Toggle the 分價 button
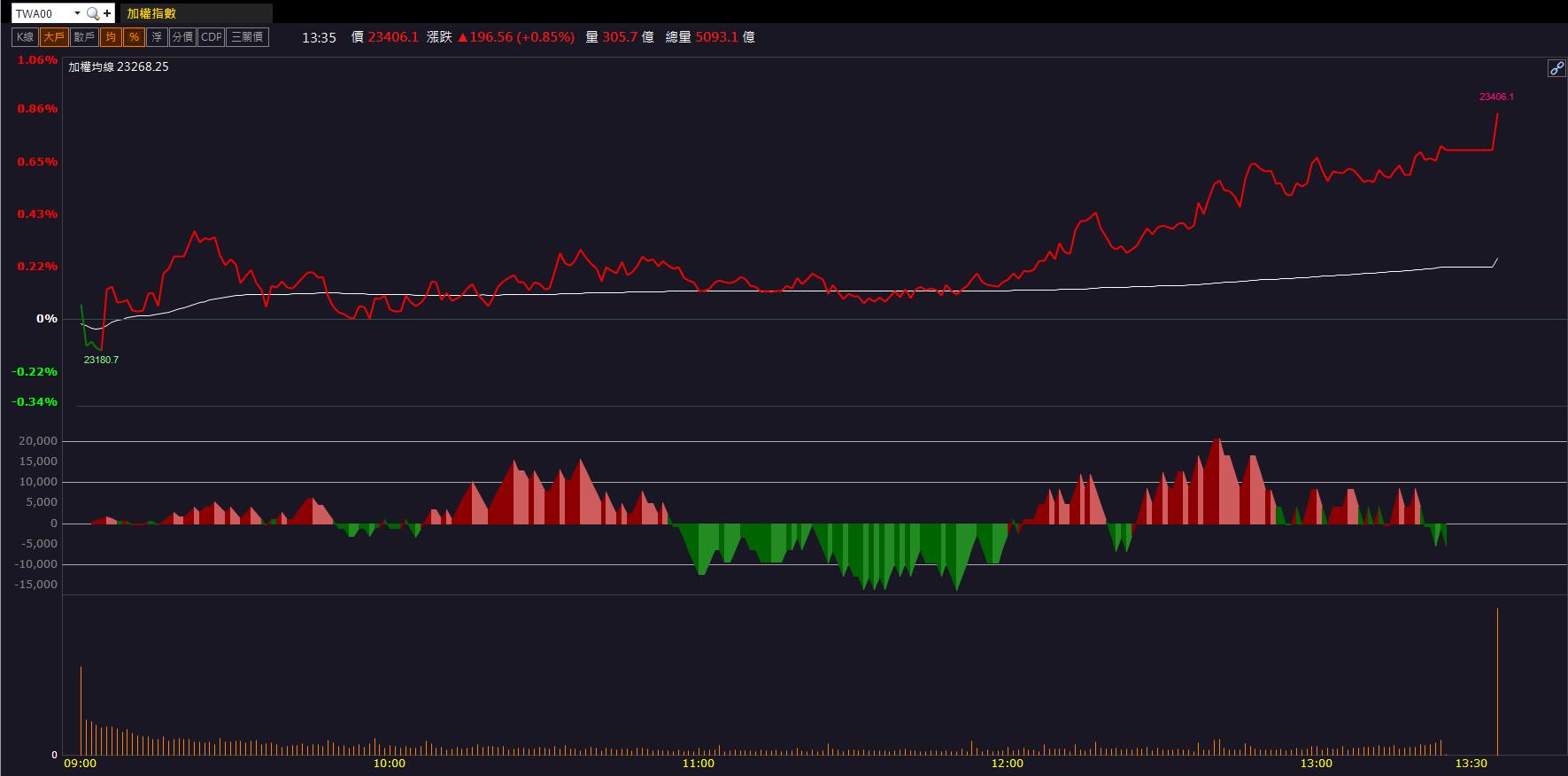Image resolution: width=1568 pixels, height=776 pixels. (182, 37)
